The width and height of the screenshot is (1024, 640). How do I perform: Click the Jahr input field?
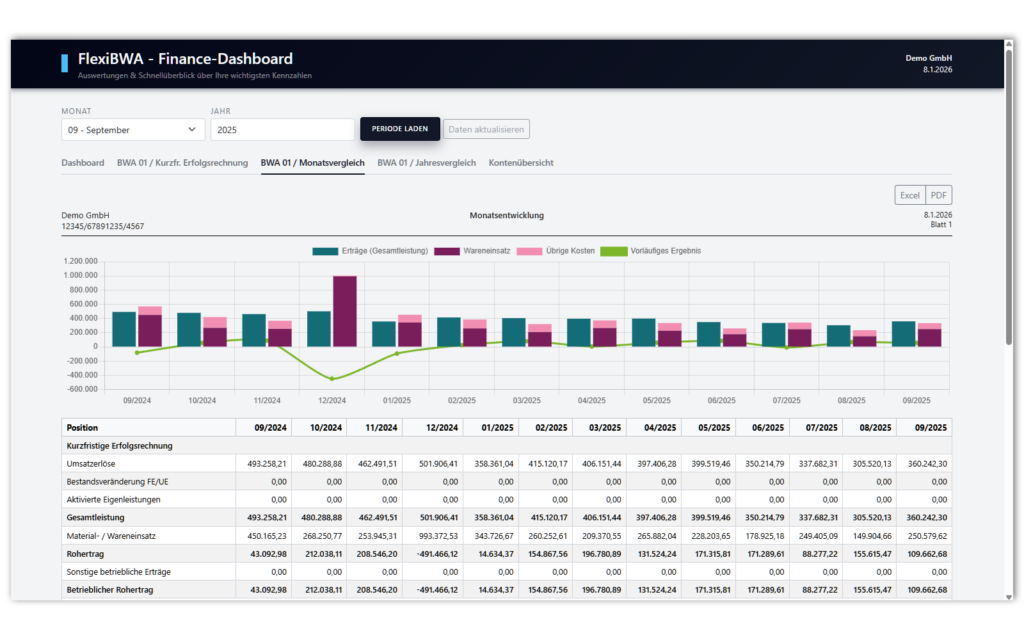282,129
